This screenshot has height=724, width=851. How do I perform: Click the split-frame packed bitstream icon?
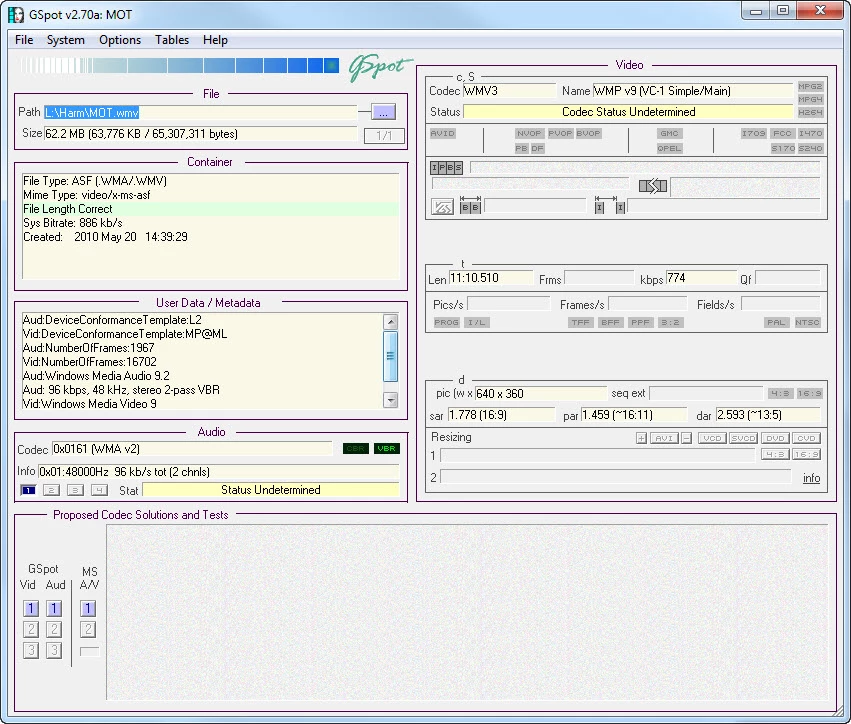click(x=652, y=187)
